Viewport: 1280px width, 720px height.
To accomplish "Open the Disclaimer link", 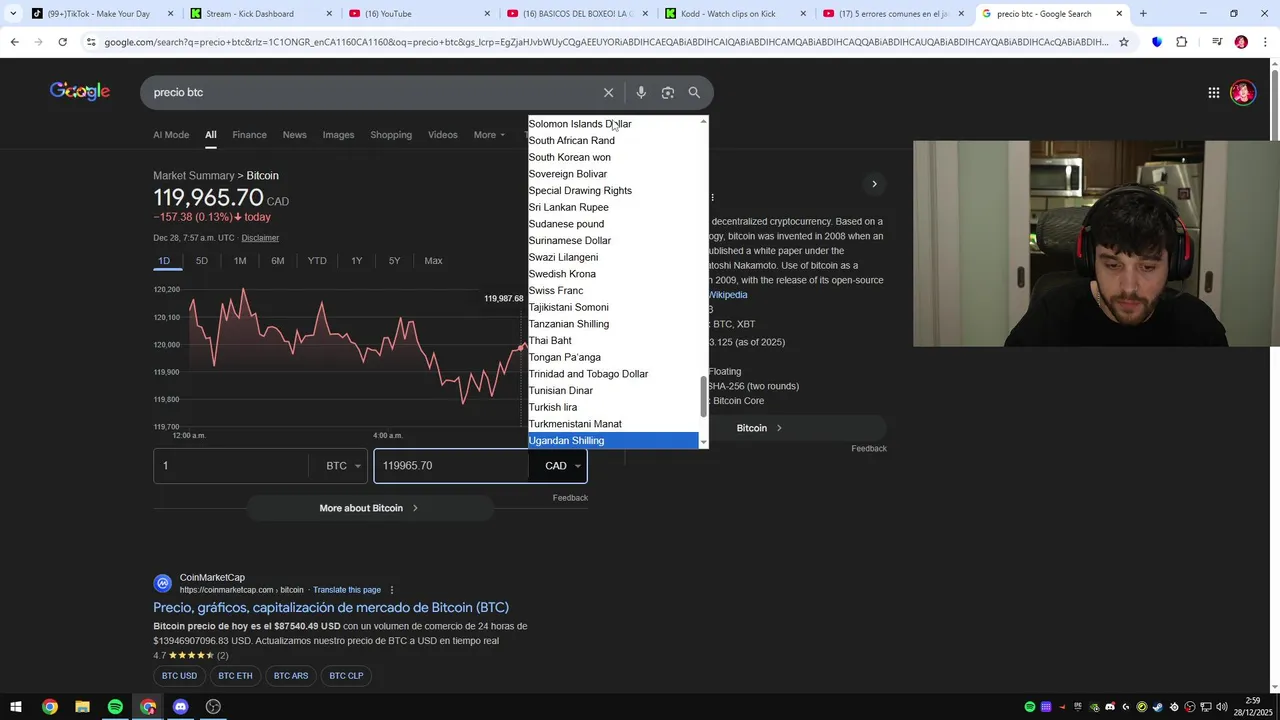I will tap(260, 238).
